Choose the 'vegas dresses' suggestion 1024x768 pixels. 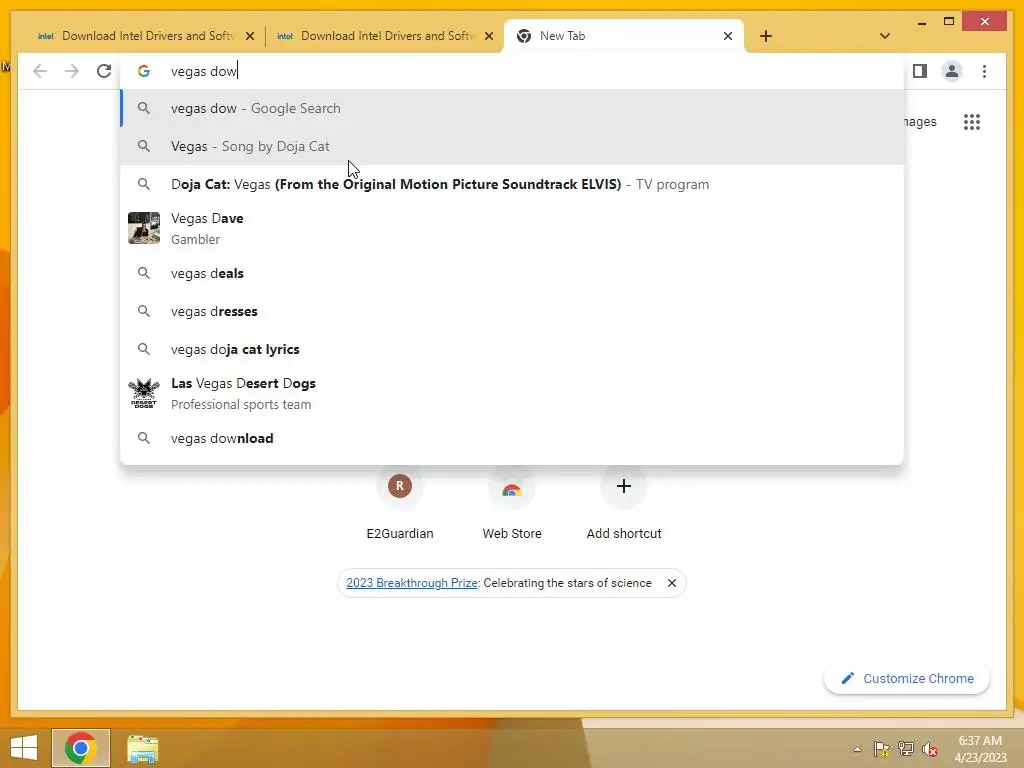coord(513,312)
